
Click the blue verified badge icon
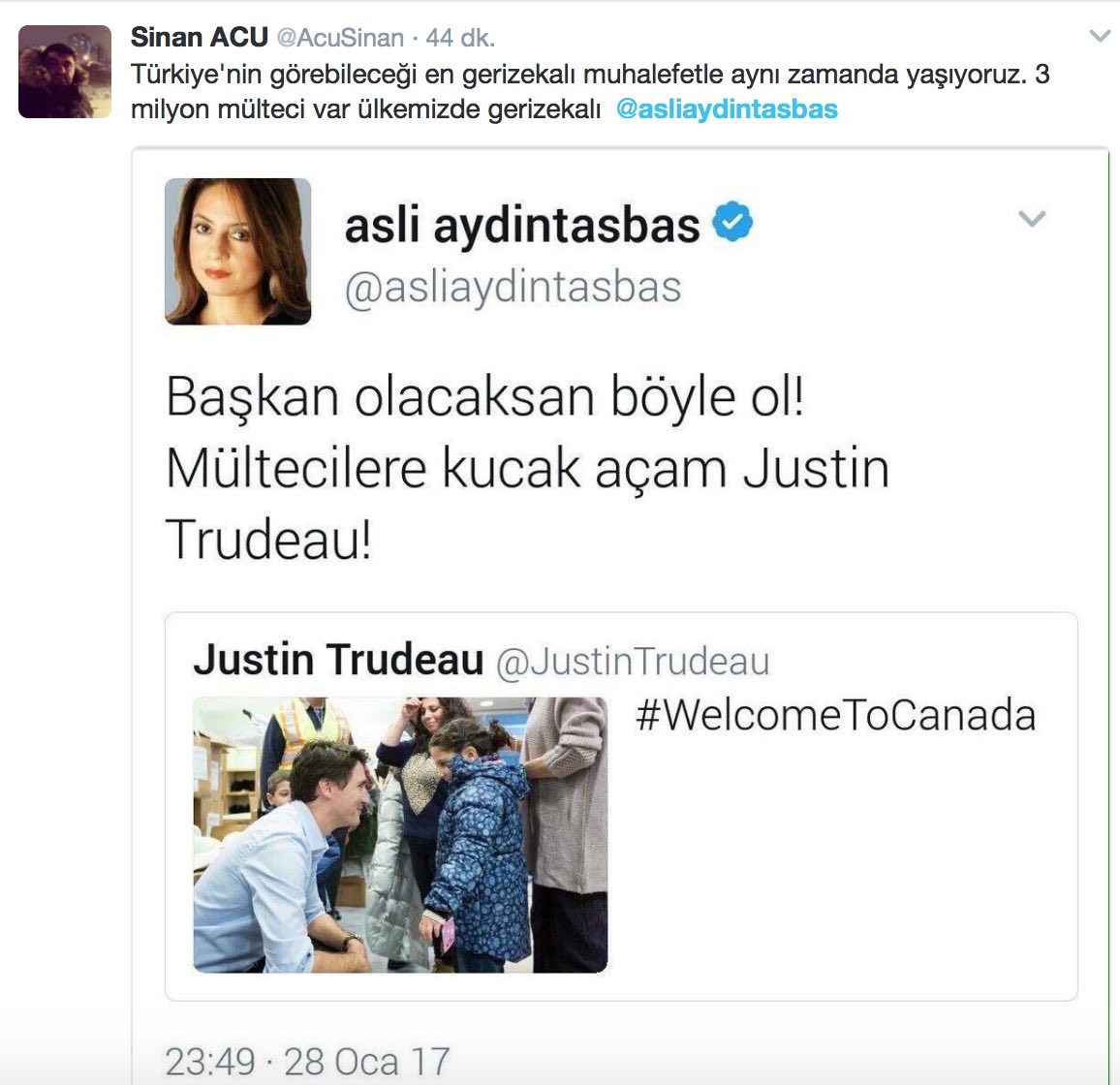[732, 222]
